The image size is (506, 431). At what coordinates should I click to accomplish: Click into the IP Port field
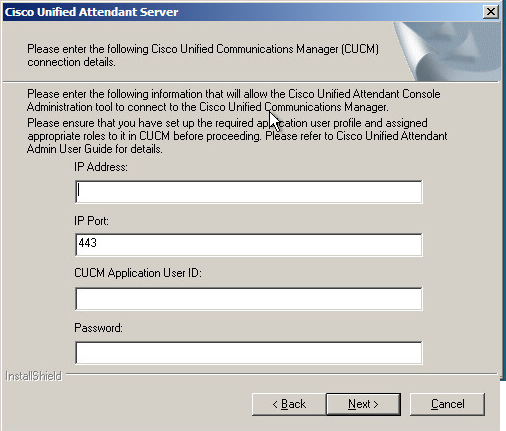coord(249,245)
